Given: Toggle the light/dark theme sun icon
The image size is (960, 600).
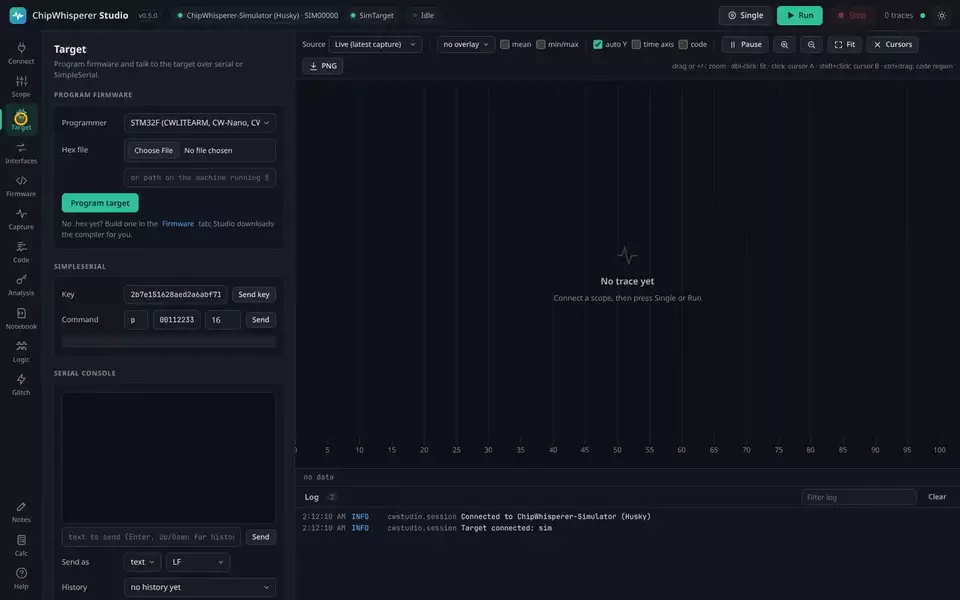Looking at the screenshot, I should 942,15.
